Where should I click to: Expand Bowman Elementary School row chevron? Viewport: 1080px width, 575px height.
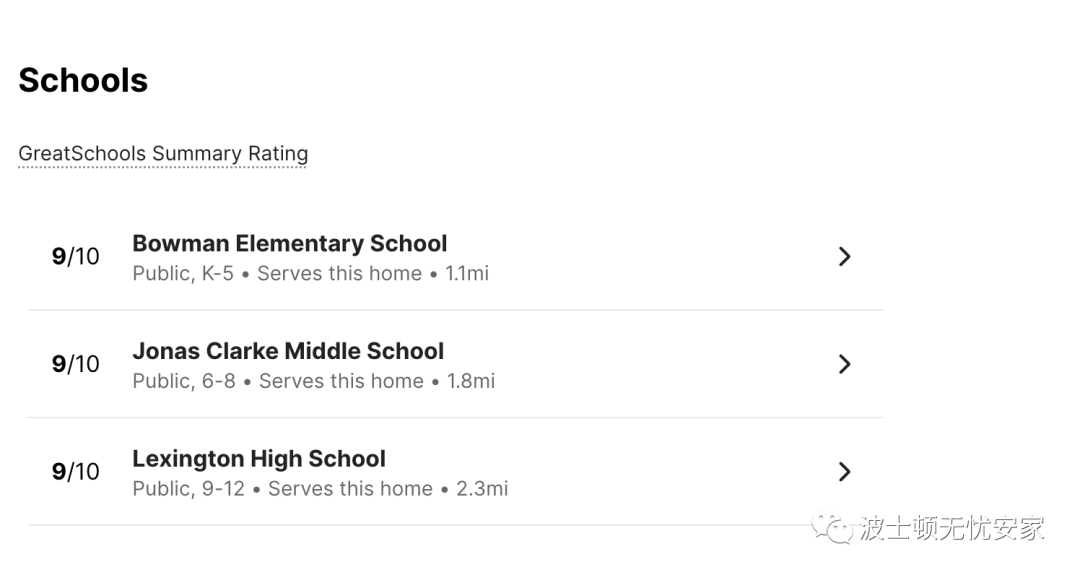[x=844, y=256]
